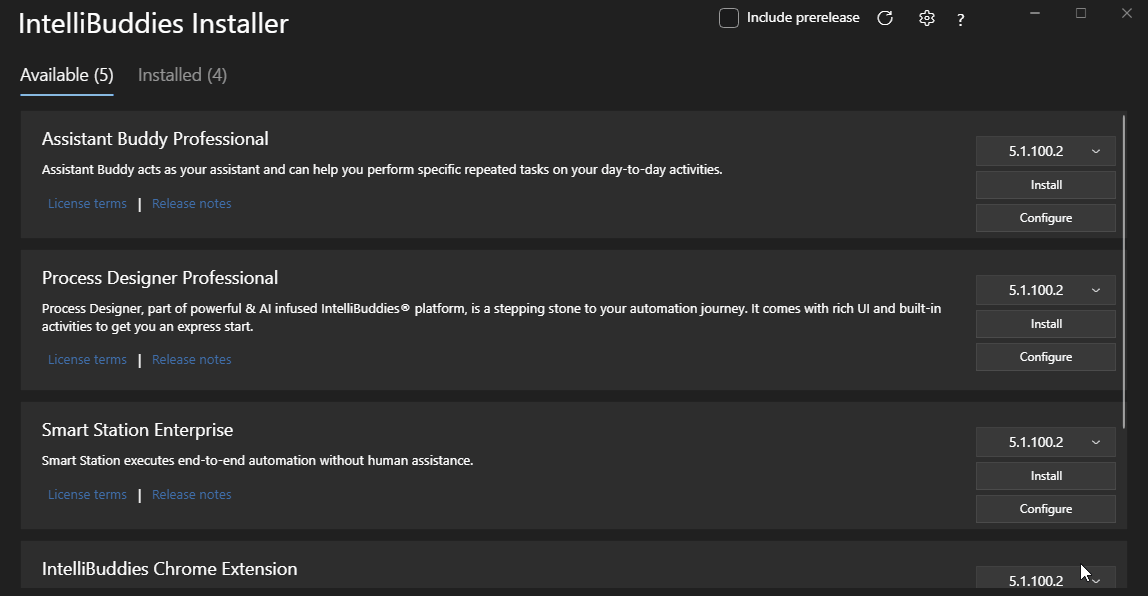The width and height of the screenshot is (1148, 596).
Task: Expand Smart Station Enterprise version dropdown
Action: tap(1046, 442)
